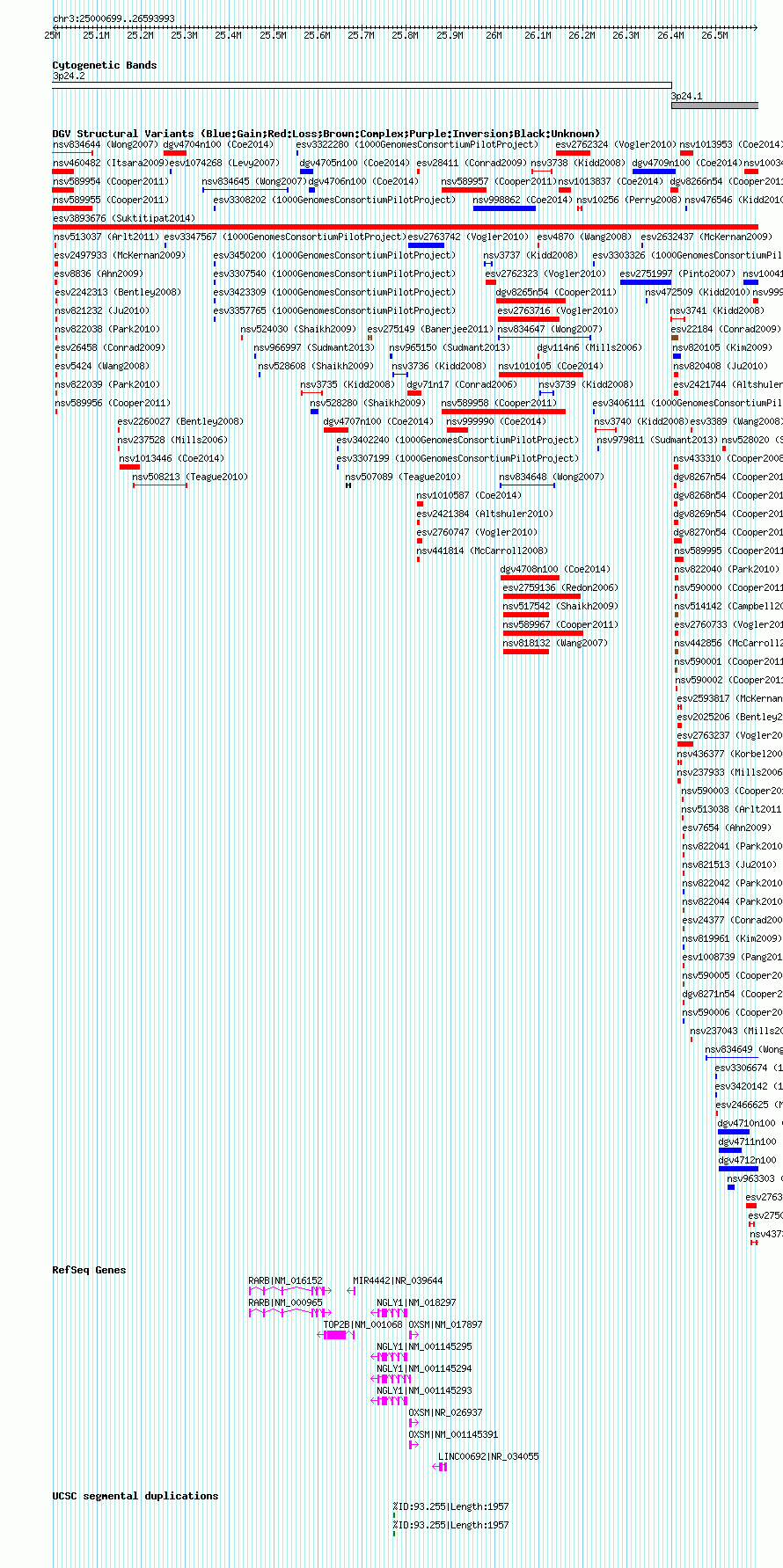The width and height of the screenshot is (783, 1568).
Task: Click dgv8265n54 (Cooper2011) variant
Action: 531,301
